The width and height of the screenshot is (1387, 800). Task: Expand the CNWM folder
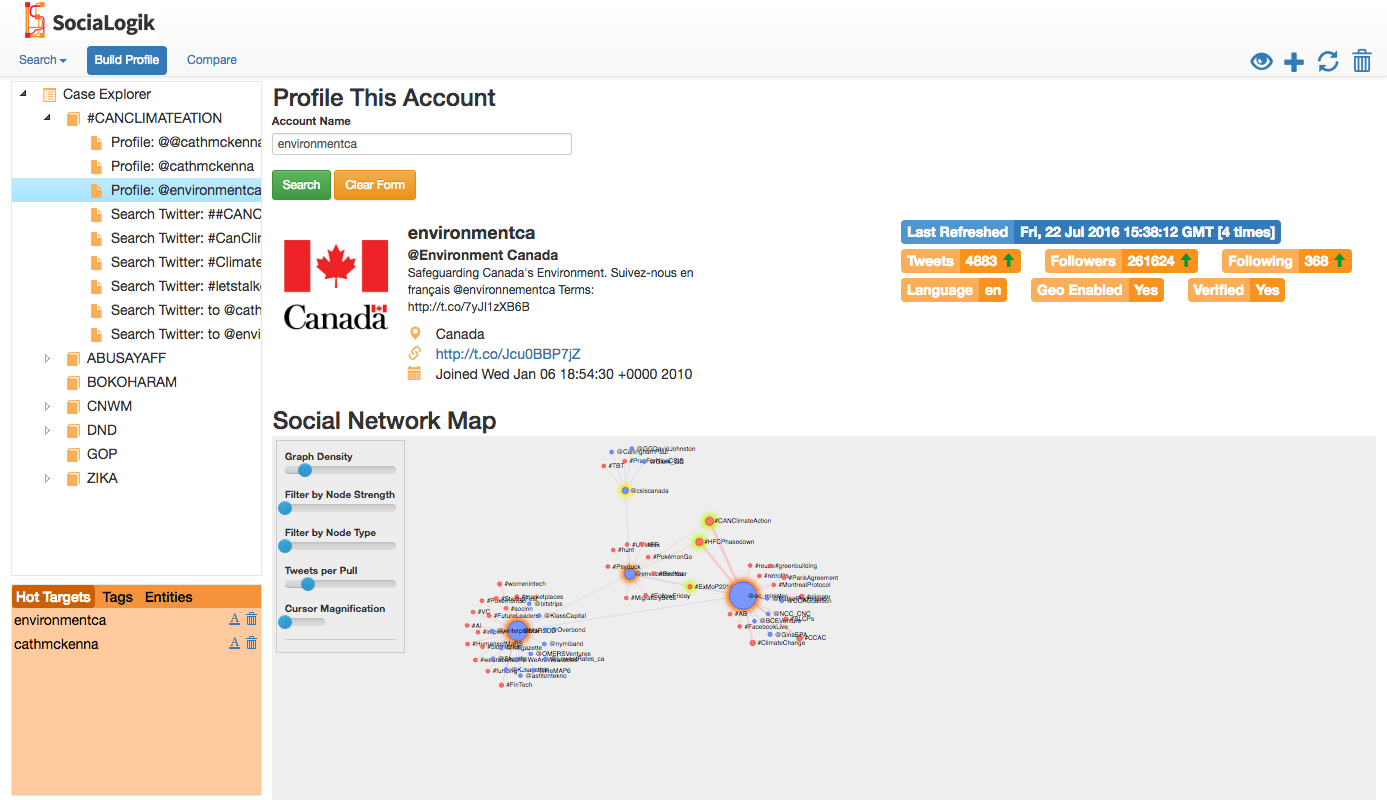47,406
